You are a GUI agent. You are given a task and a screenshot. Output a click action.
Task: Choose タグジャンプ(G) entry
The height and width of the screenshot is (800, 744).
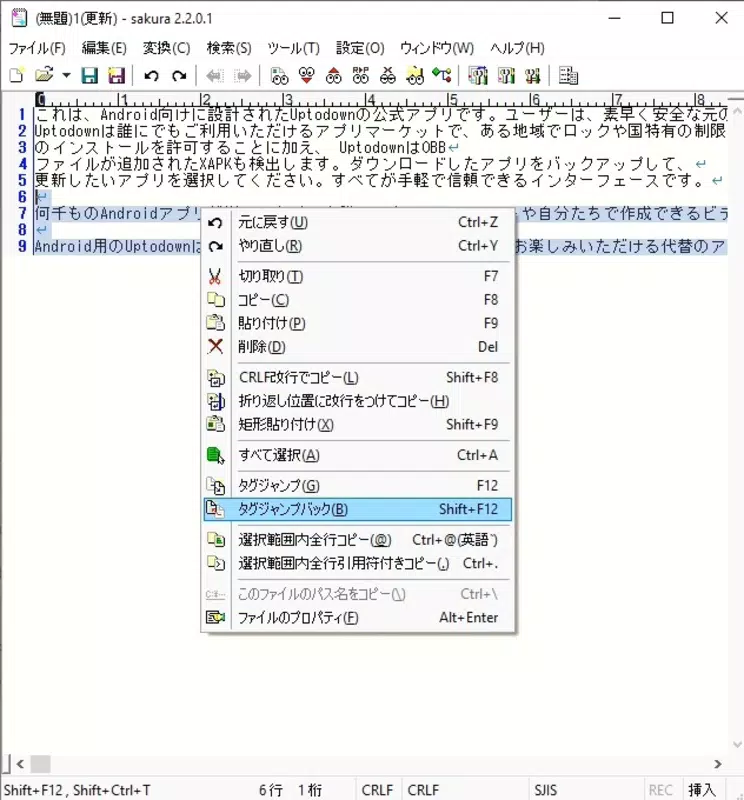click(357, 486)
